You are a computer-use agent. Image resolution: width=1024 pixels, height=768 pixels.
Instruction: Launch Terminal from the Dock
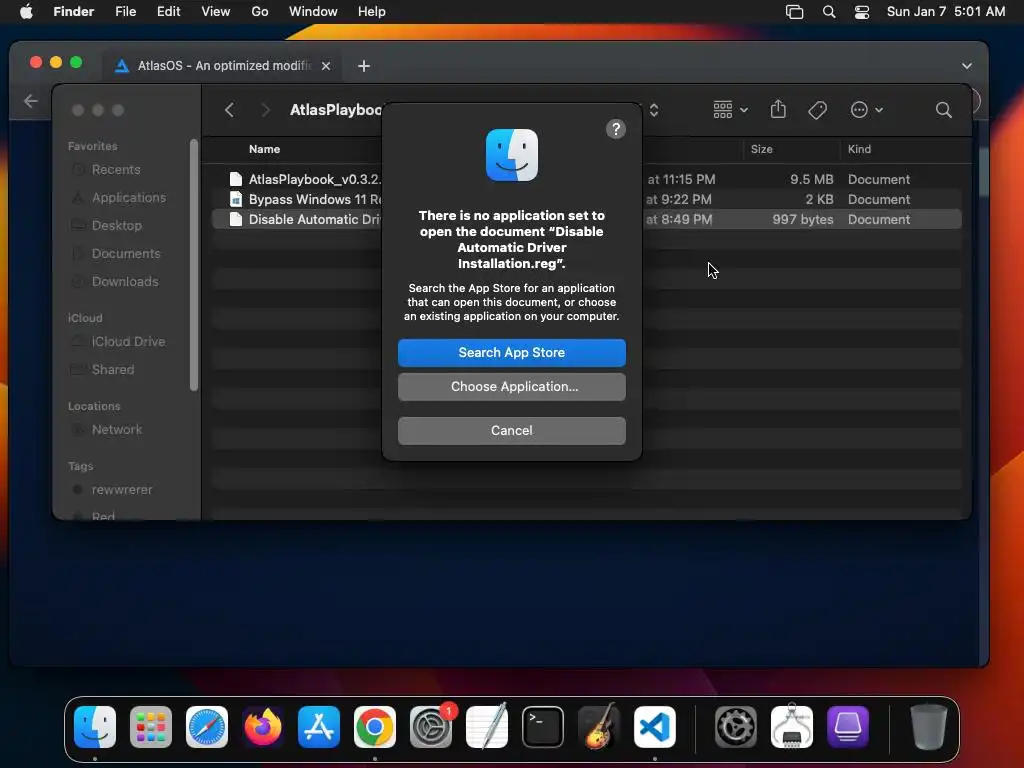pos(543,727)
